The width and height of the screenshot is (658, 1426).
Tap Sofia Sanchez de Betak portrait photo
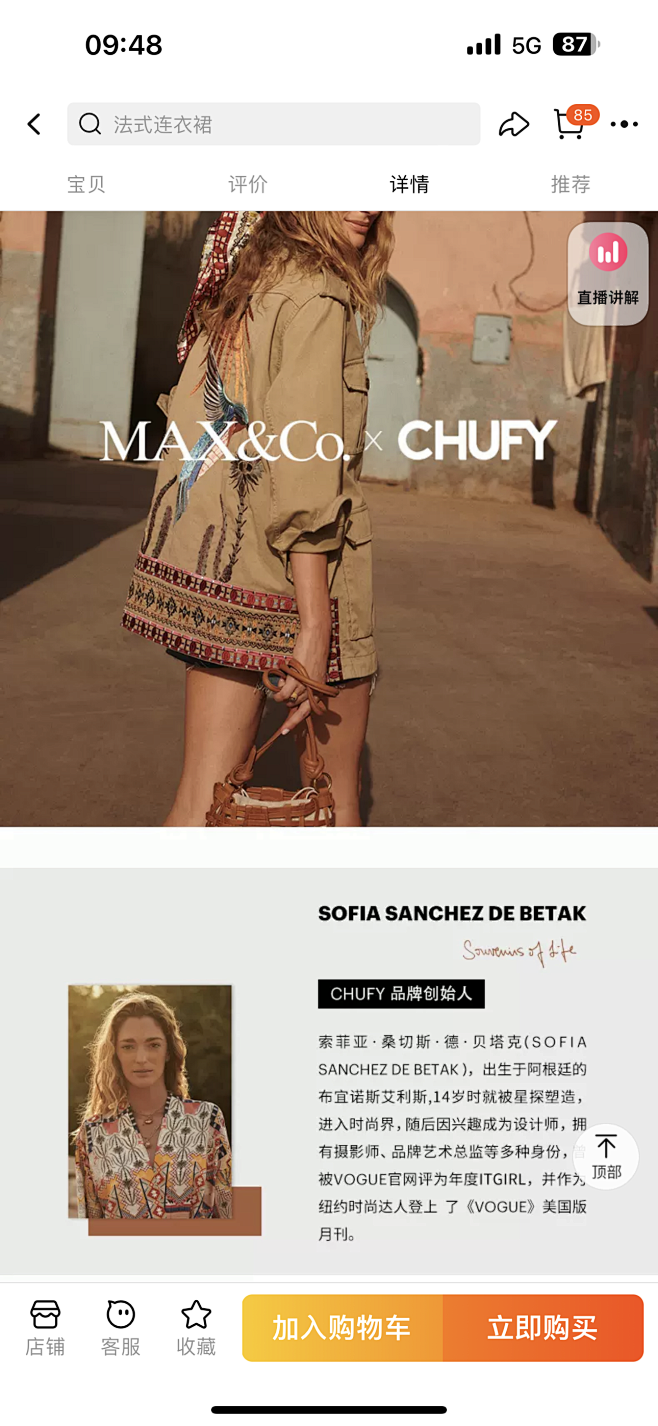(x=150, y=1101)
